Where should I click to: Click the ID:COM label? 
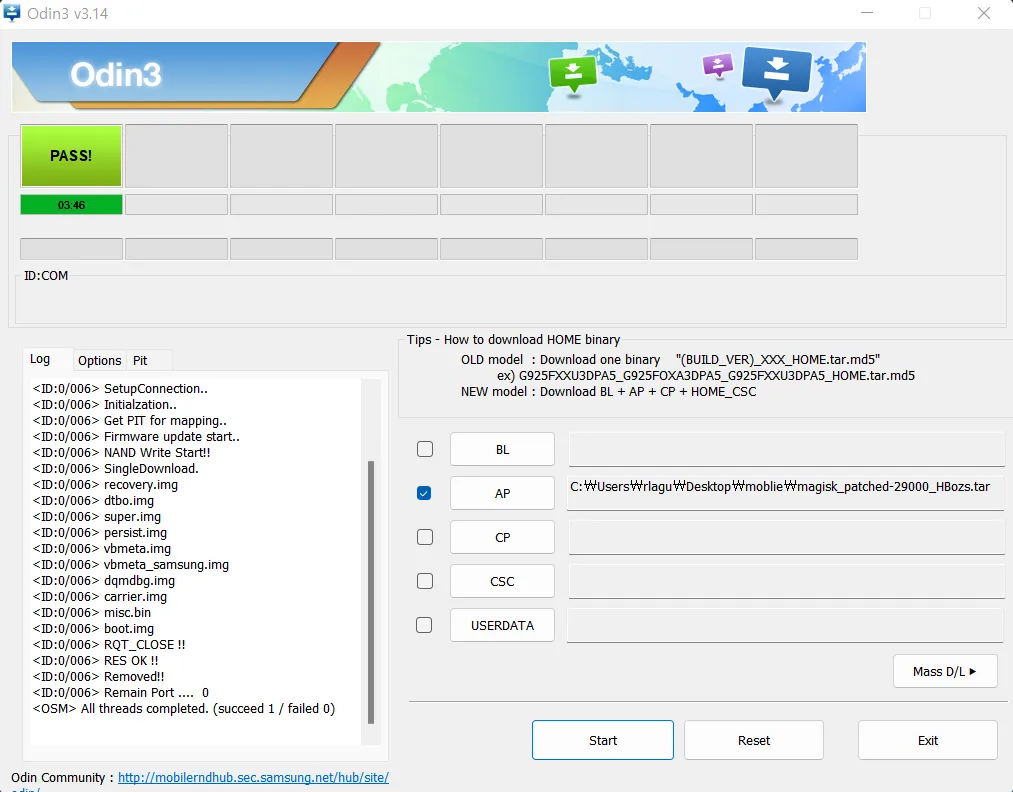click(x=46, y=276)
